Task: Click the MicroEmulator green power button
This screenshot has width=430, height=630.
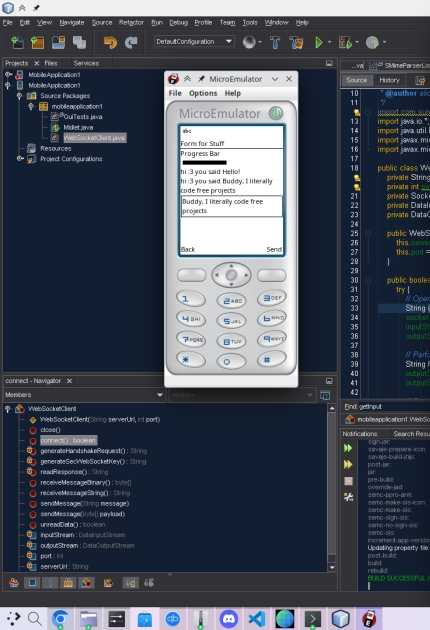Action: click(276, 113)
